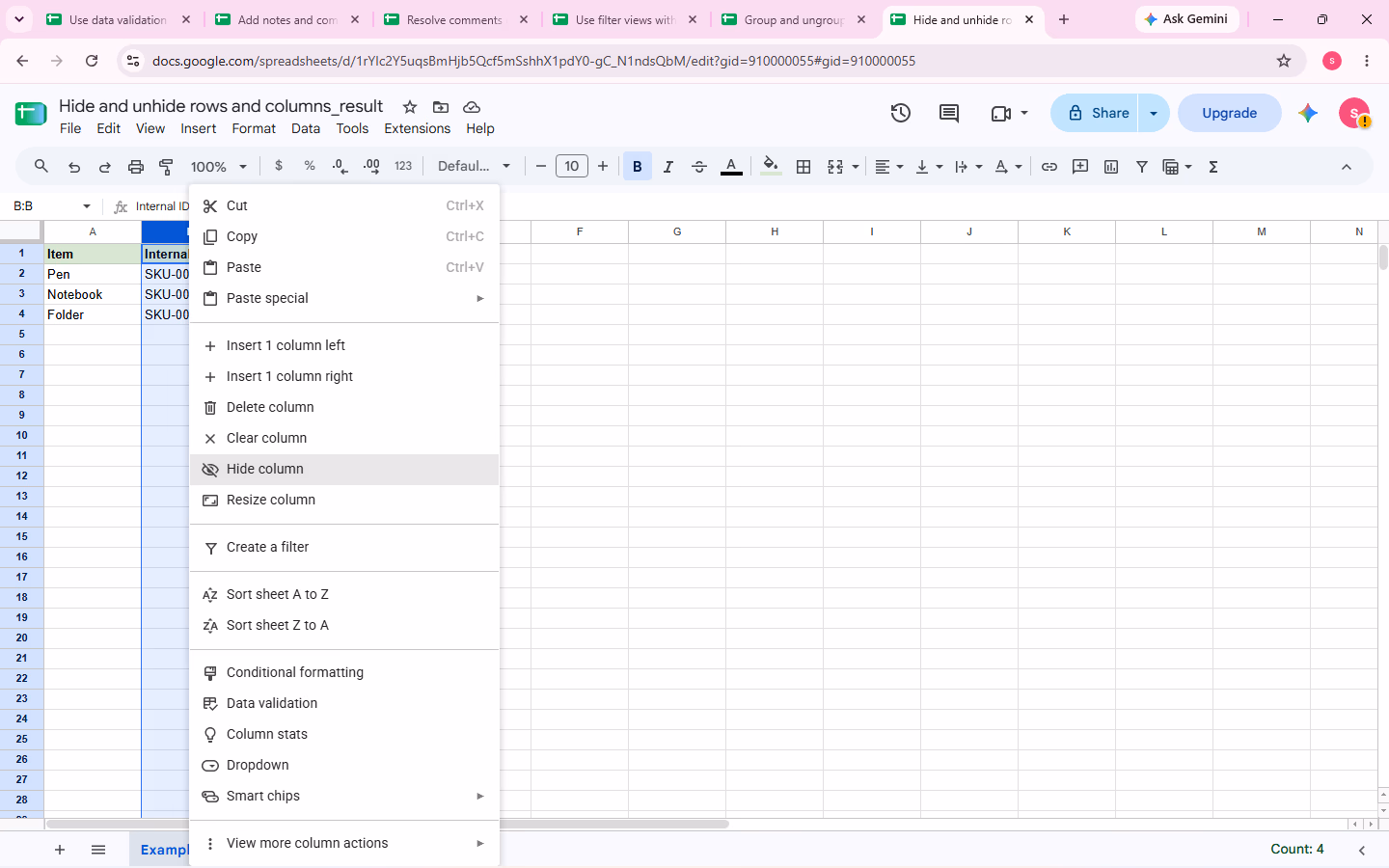Open the zoom 100% dropdown

pos(219,167)
